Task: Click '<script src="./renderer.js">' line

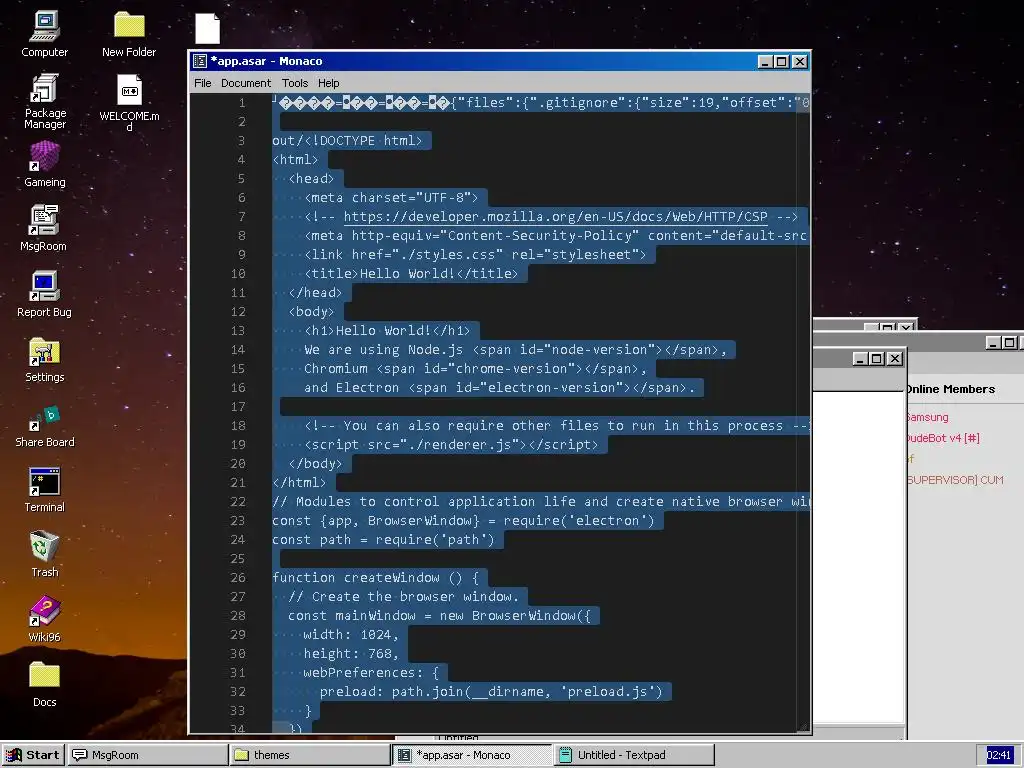Action: [x=451, y=444]
